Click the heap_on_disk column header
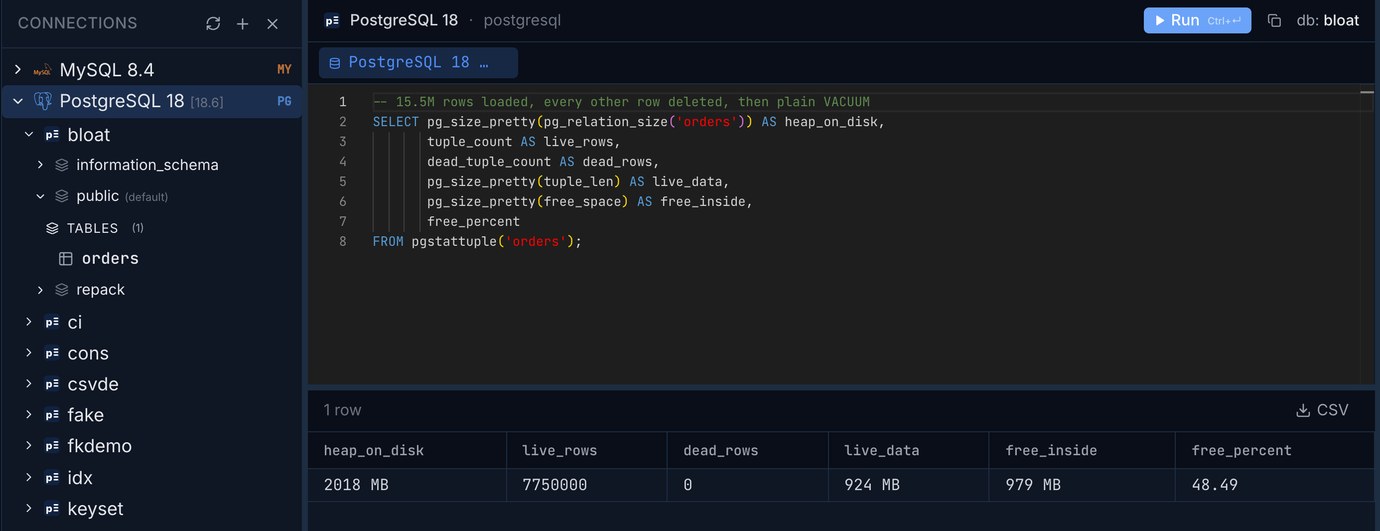The width and height of the screenshot is (1380, 531). [407, 451]
